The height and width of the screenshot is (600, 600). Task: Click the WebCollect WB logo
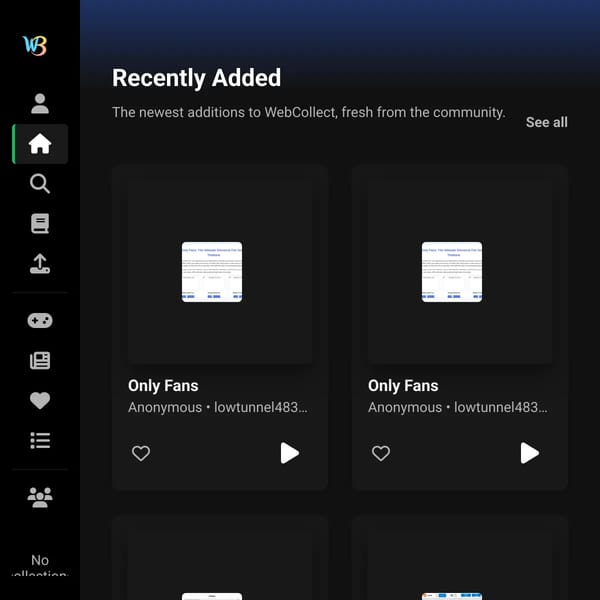35,46
